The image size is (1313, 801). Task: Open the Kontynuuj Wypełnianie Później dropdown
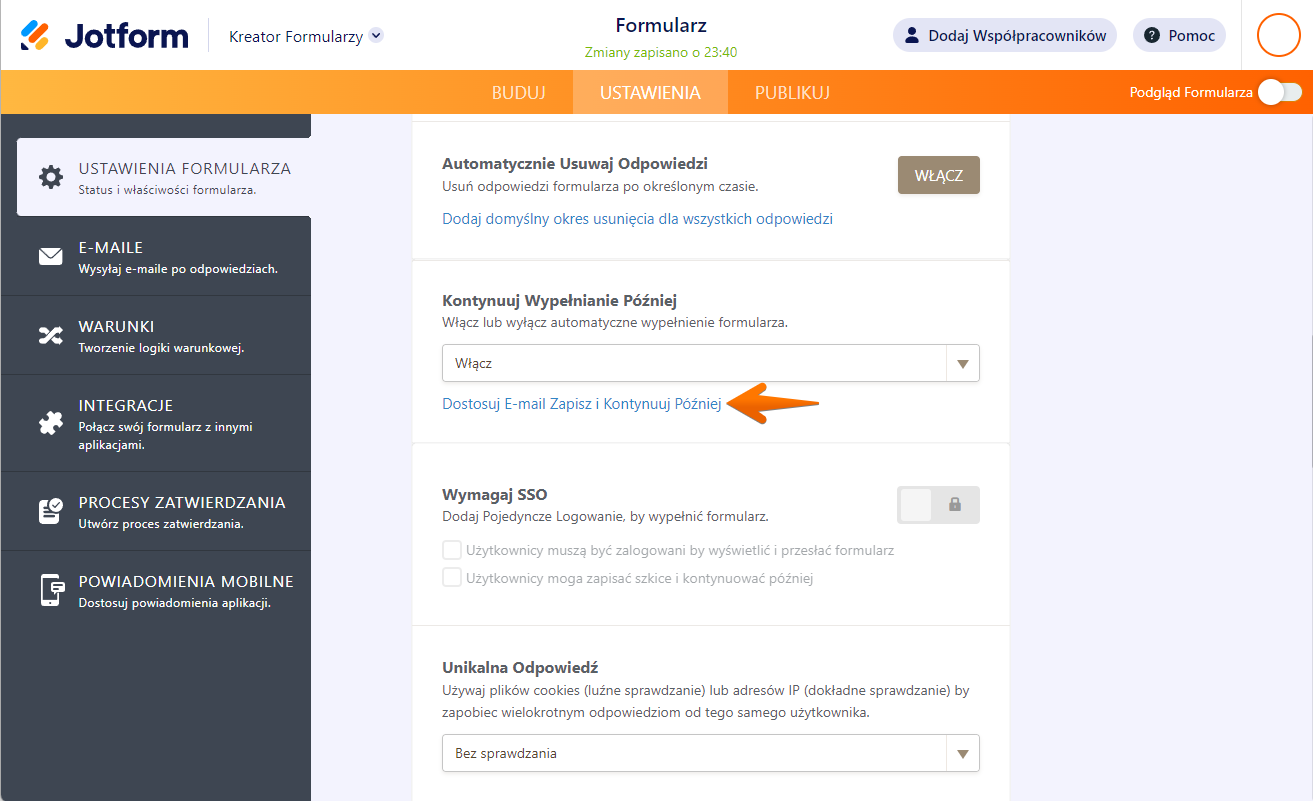710,363
